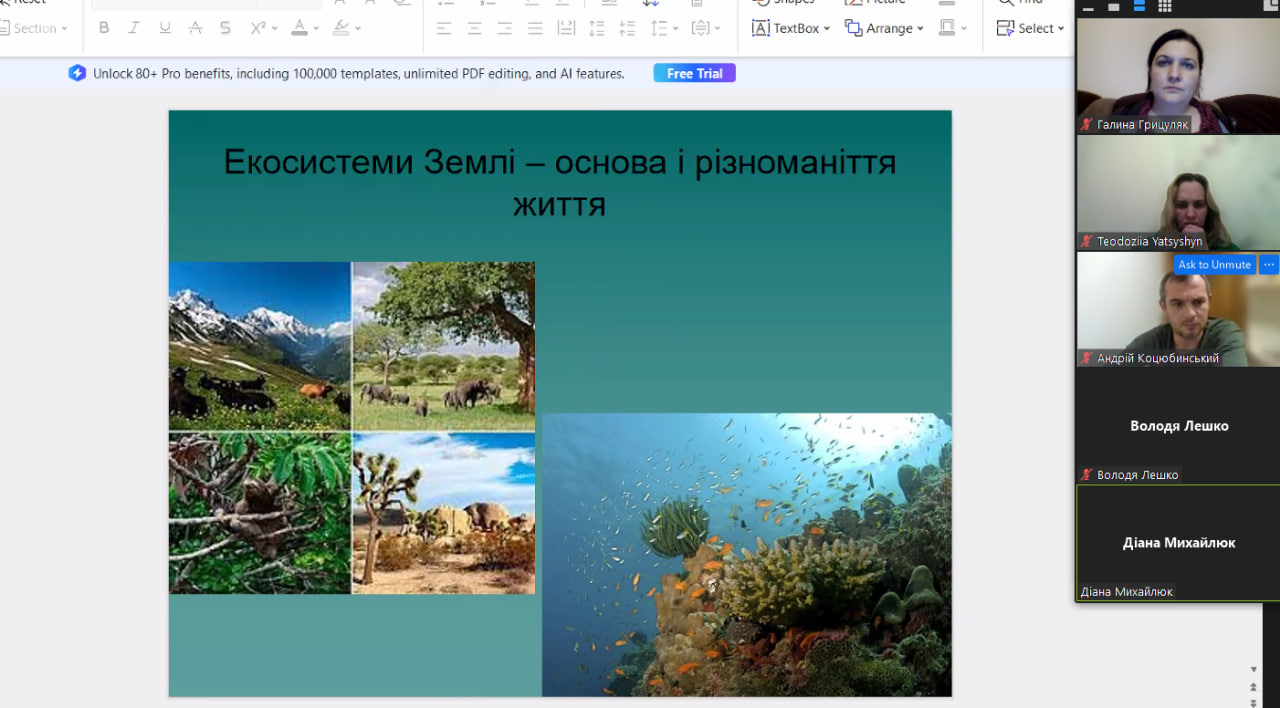
Task: Open the superscript dropdown arrow
Action: pos(274,29)
